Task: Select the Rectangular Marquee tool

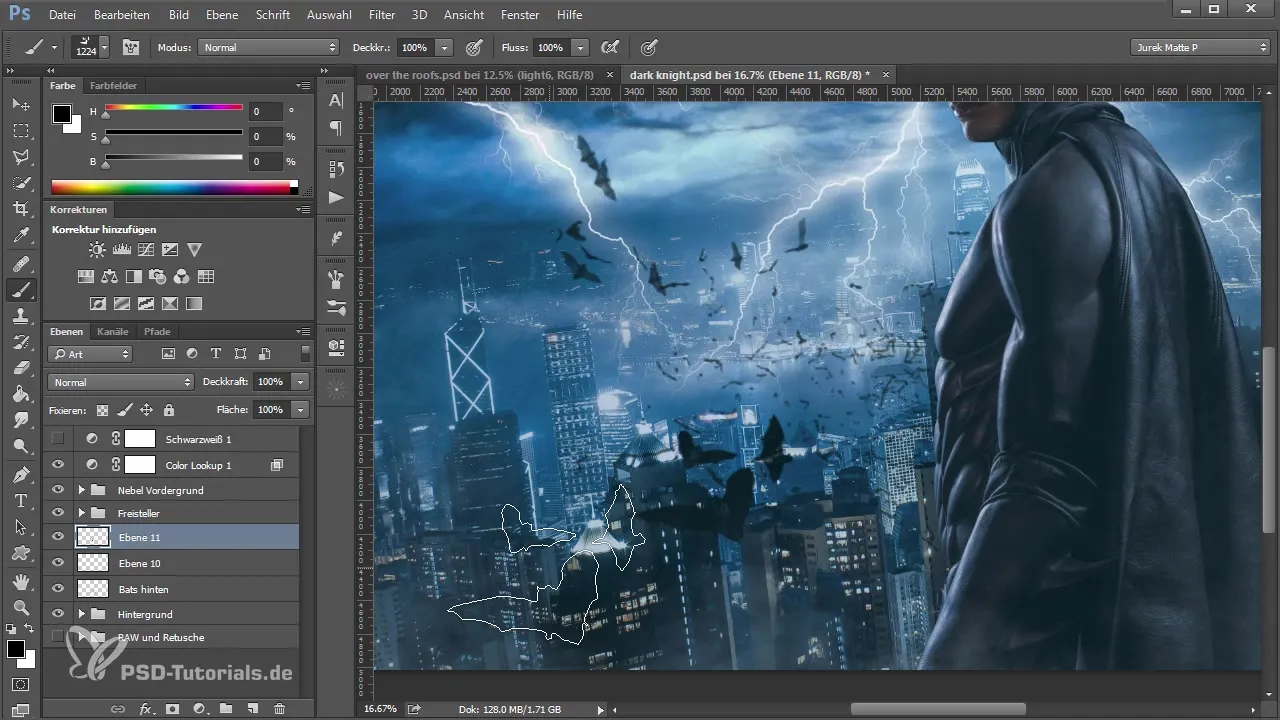Action: 21,131
